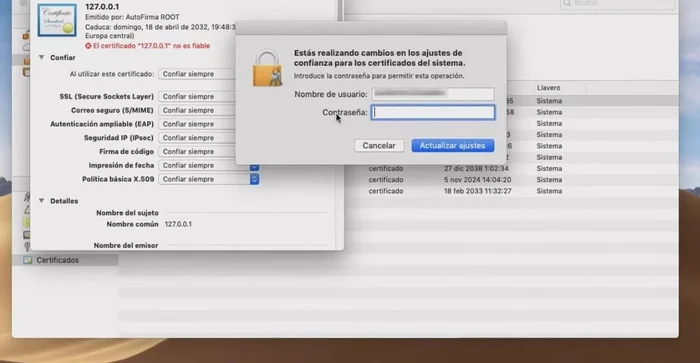Image resolution: width=700 pixels, height=363 pixels.
Task: Click 'certificado' type in 27 dic 2038 row
Action: point(386,168)
